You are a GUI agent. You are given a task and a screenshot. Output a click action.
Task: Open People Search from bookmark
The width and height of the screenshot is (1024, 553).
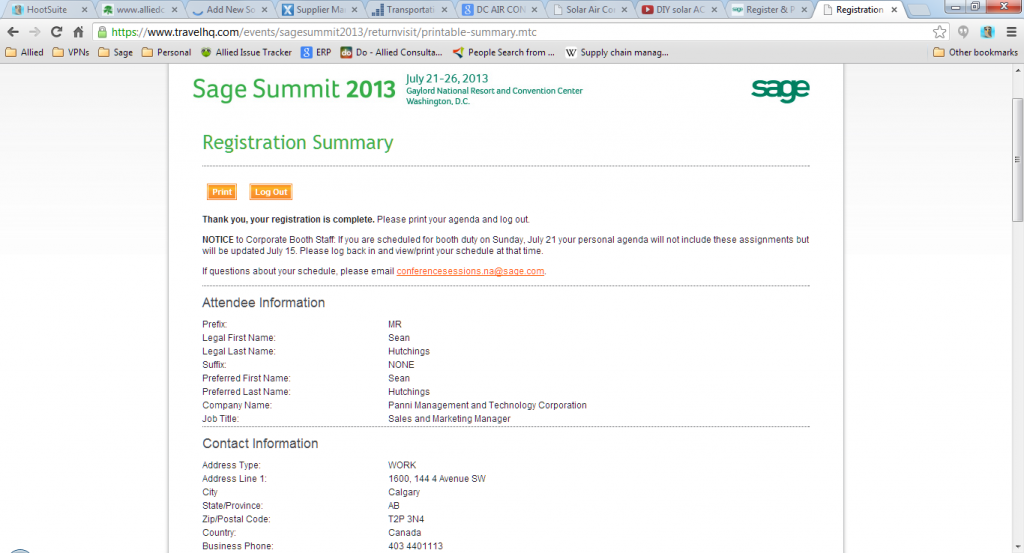tap(504, 52)
